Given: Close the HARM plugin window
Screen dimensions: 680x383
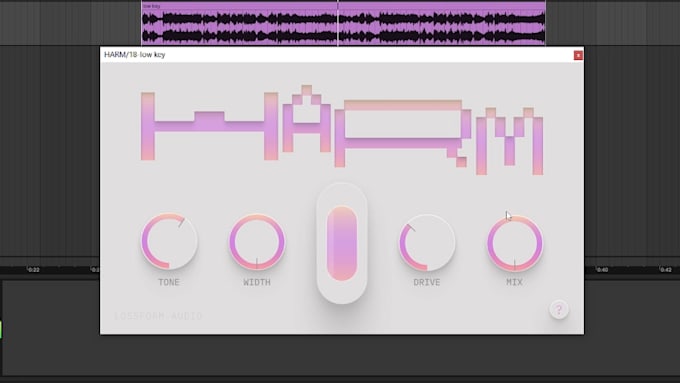Looking at the screenshot, I should [x=578, y=55].
